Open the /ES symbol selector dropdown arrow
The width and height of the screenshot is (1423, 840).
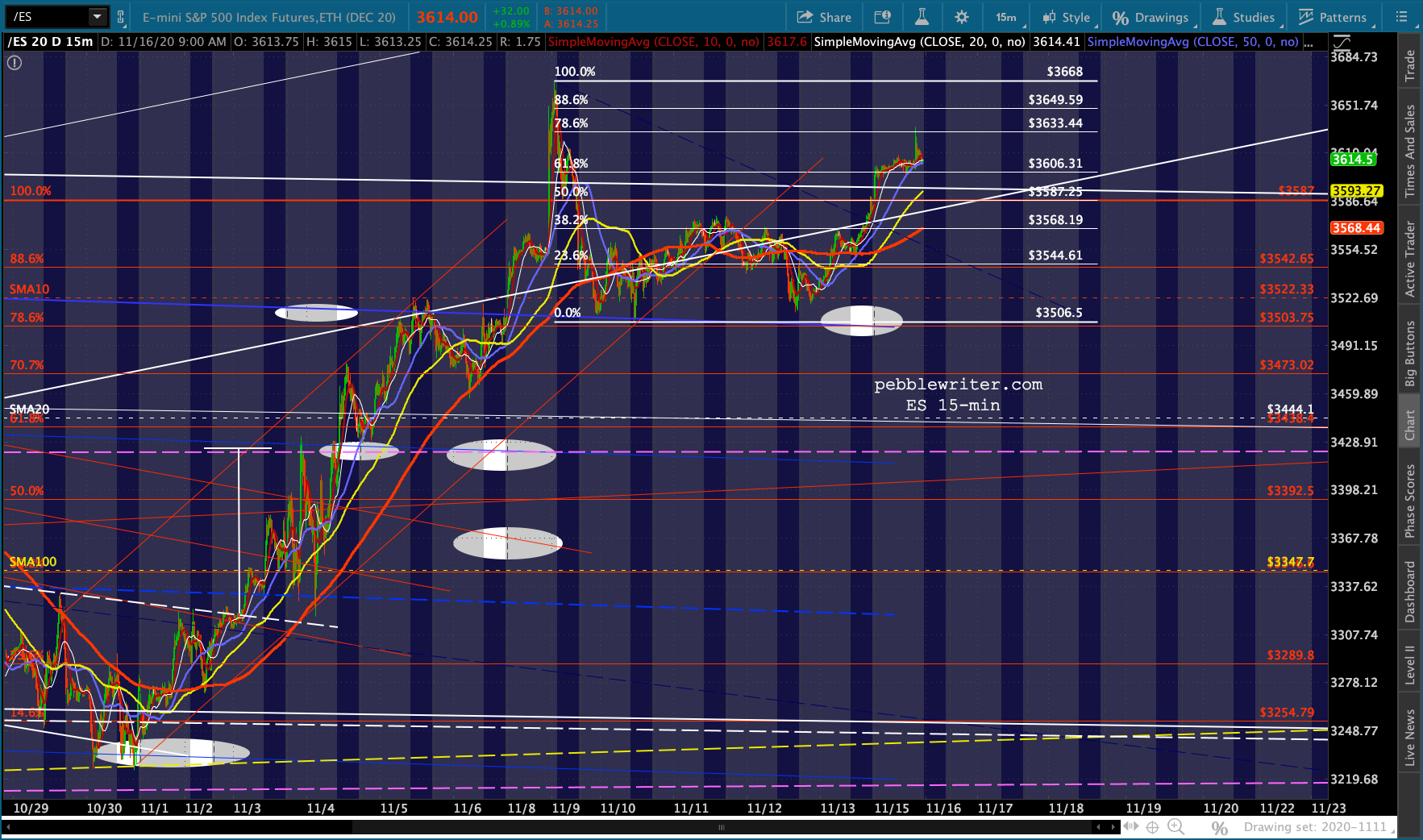click(x=97, y=16)
